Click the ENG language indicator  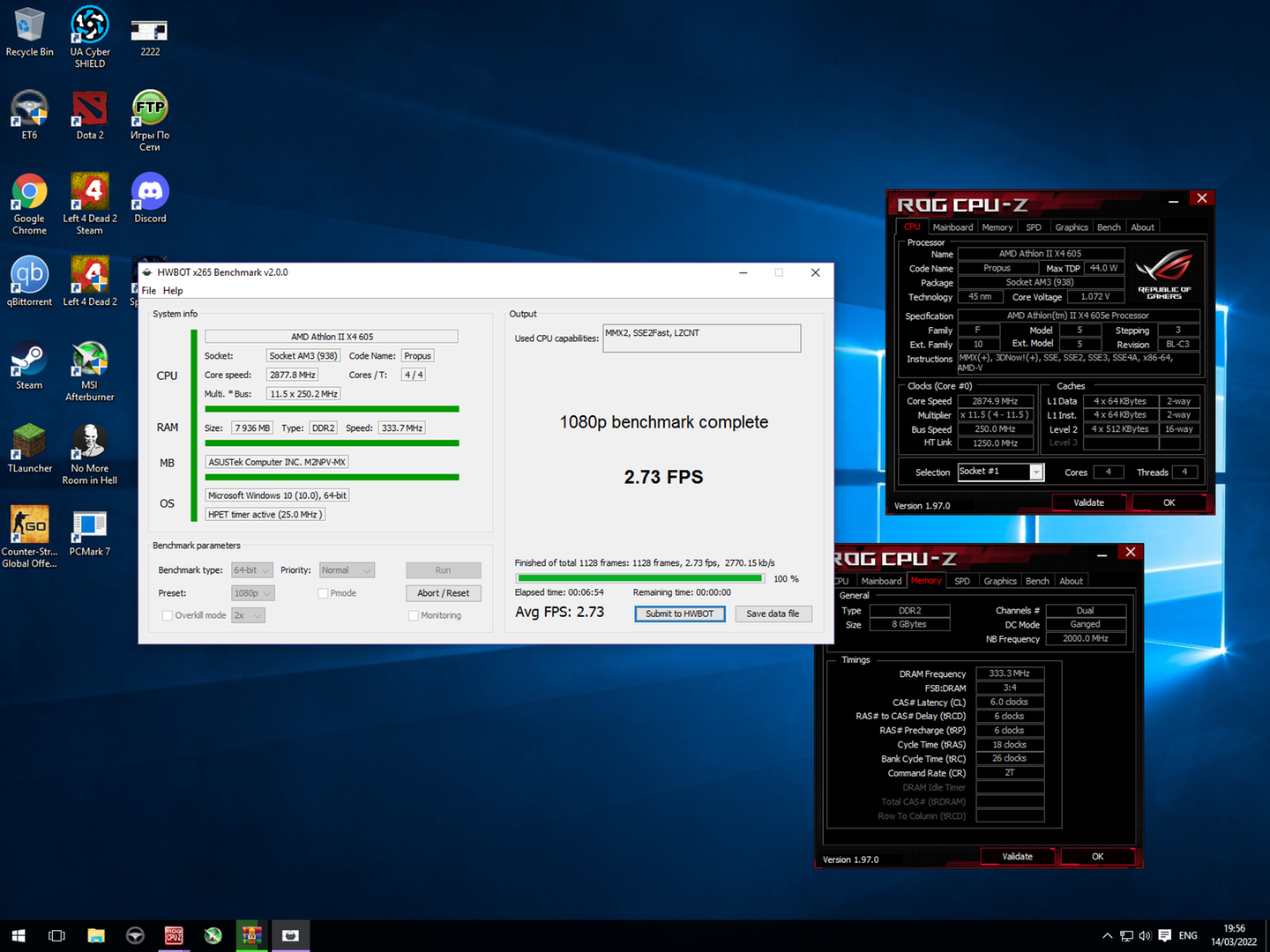[x=1188, y=935]
